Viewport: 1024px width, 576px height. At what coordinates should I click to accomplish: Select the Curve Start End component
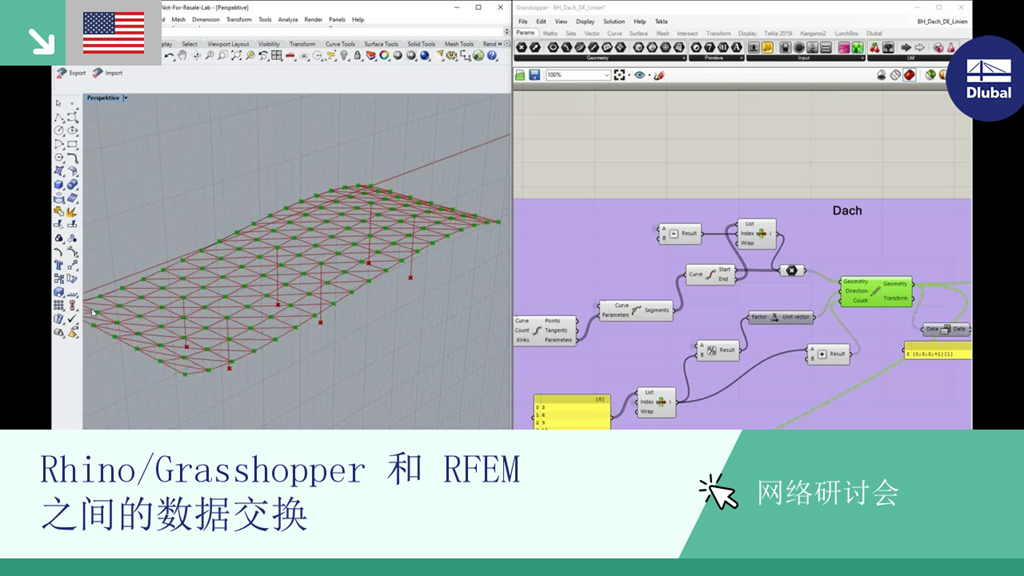(711, 274)
